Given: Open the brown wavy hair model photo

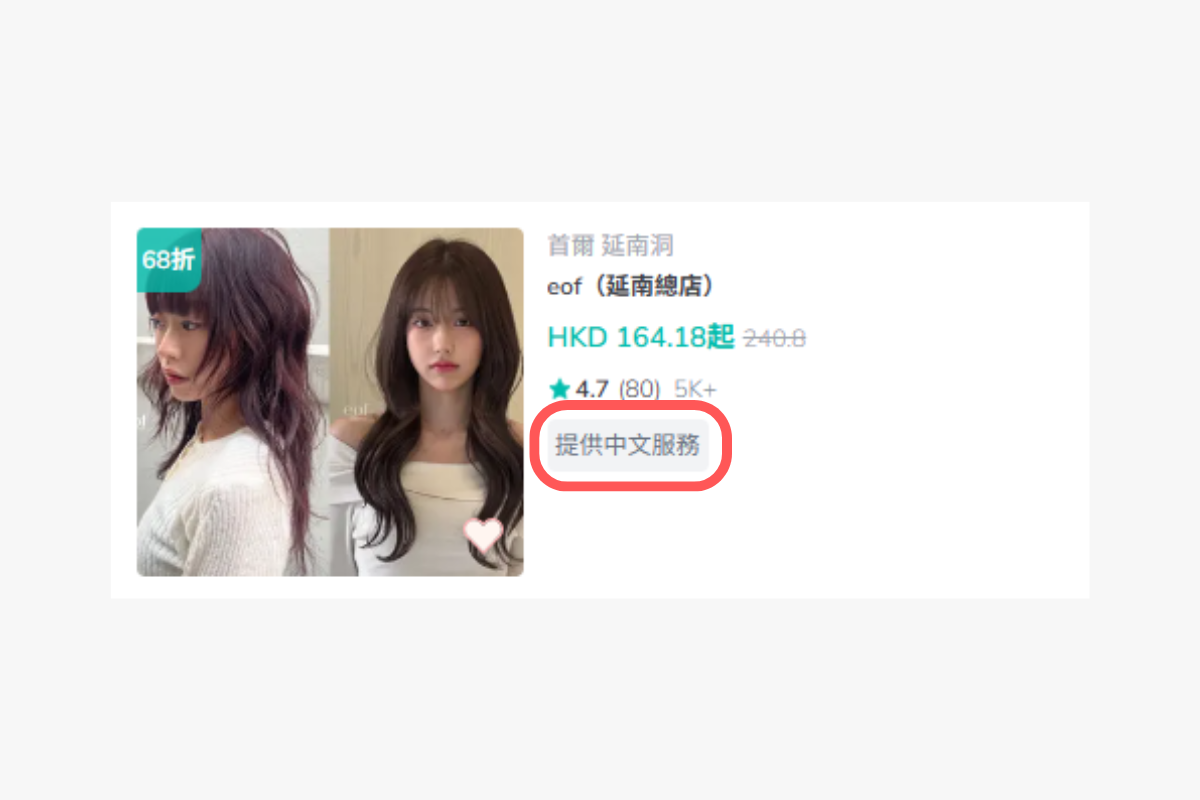Looking at the screenshot, I should pyautogui.click(x=427, y=402).
